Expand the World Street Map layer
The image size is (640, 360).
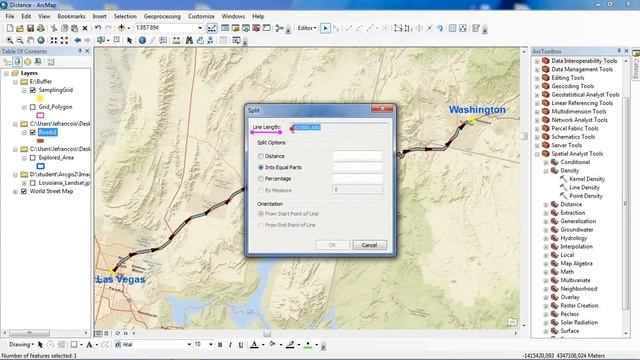[x=15, y=191]
